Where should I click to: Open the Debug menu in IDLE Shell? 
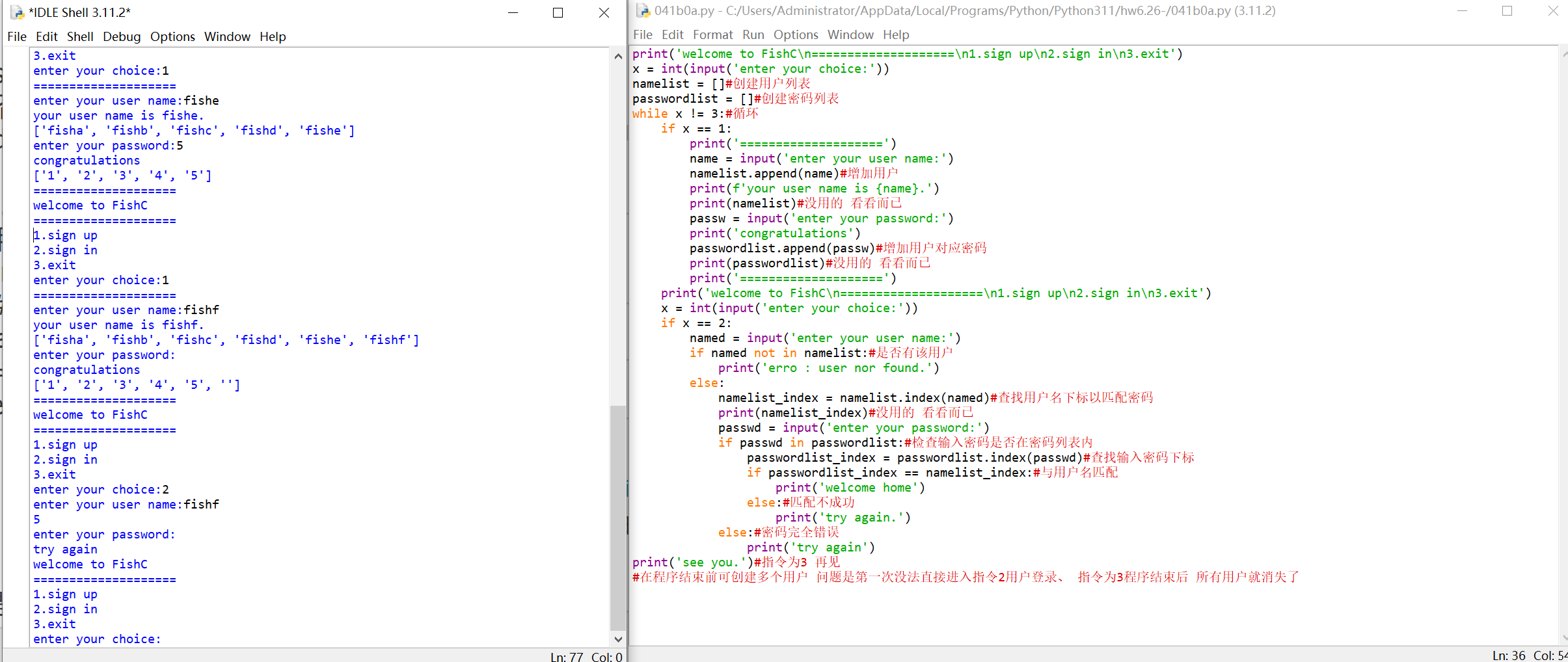point(122,36)
